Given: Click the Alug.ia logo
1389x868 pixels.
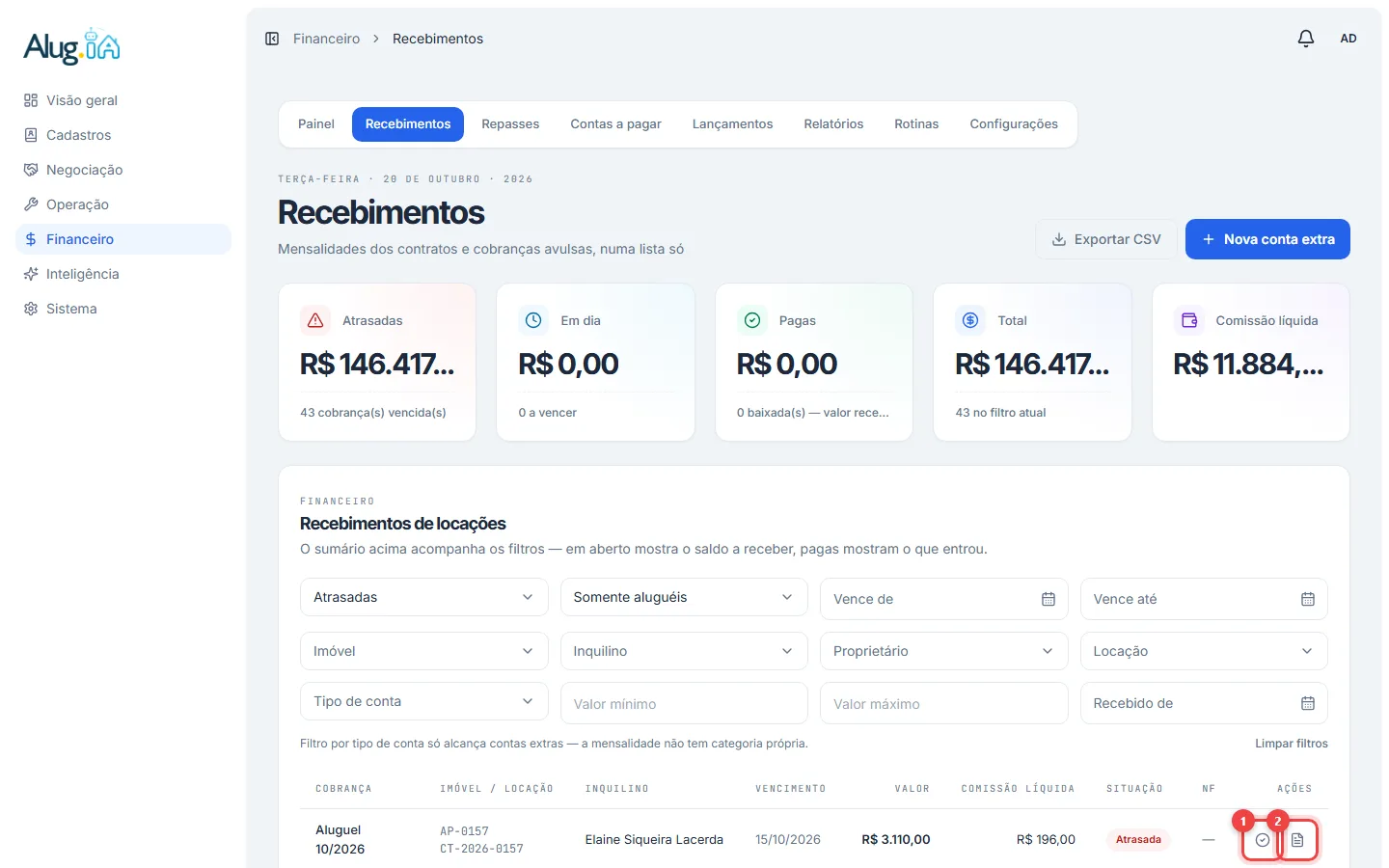Looking at the screenshot, I should pyautogui.click(x=72, y=46).
